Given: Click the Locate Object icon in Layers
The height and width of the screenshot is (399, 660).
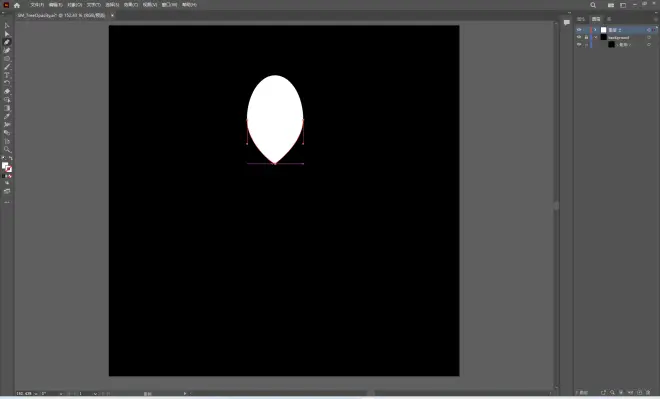Looking at the screenshot, I should (612, 392).
